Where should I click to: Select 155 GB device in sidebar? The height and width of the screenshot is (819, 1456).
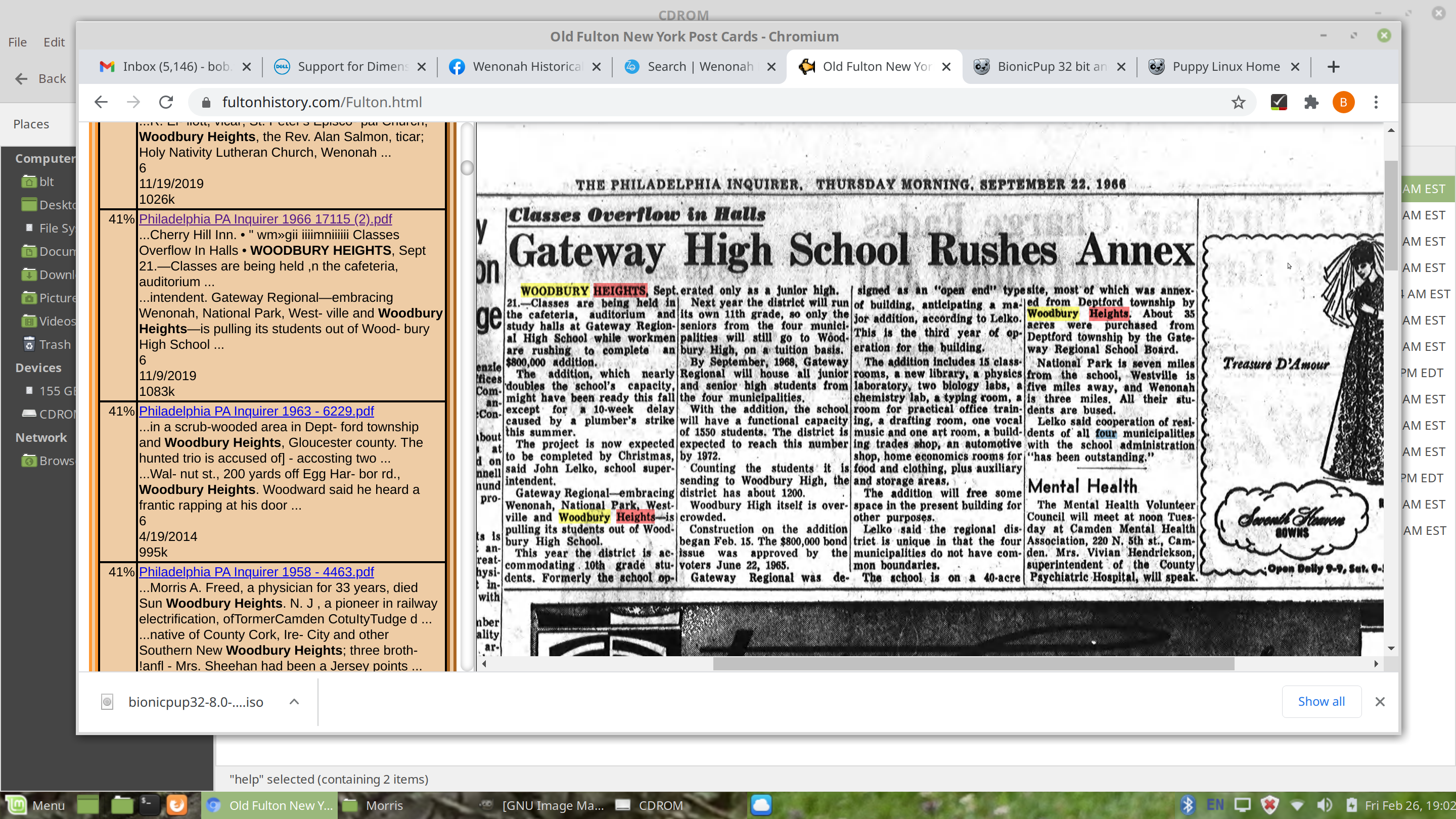49,391
